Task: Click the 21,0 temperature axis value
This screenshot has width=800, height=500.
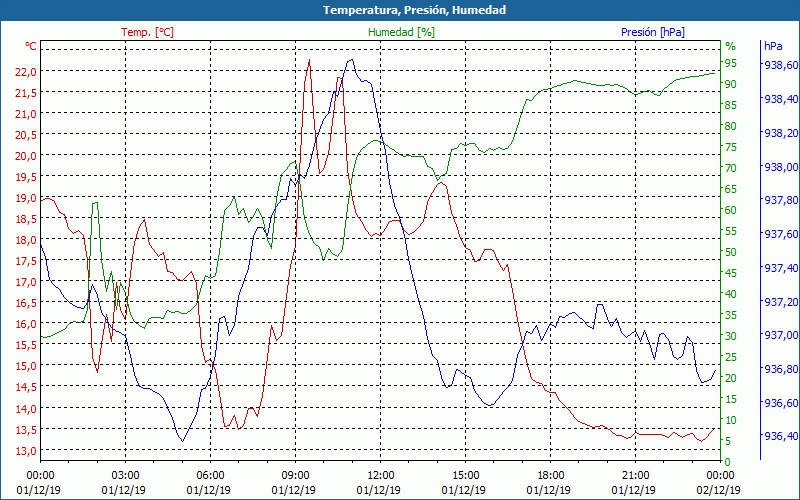Action: pos(26,113)
